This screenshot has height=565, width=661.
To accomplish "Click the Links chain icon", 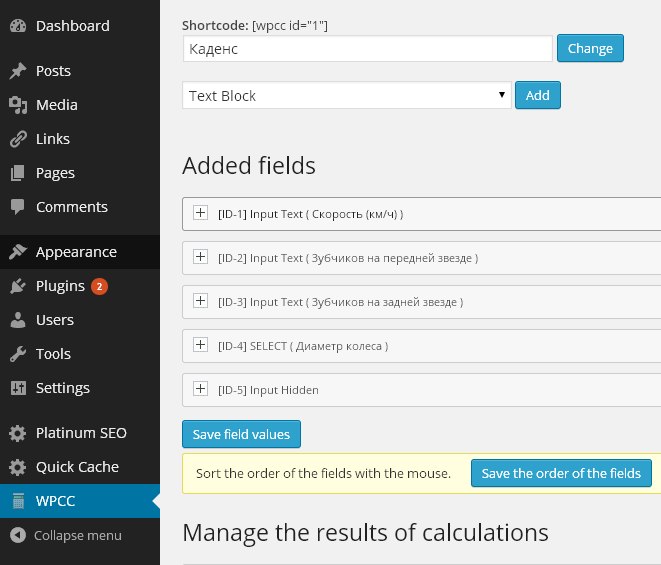I will 17,139.
